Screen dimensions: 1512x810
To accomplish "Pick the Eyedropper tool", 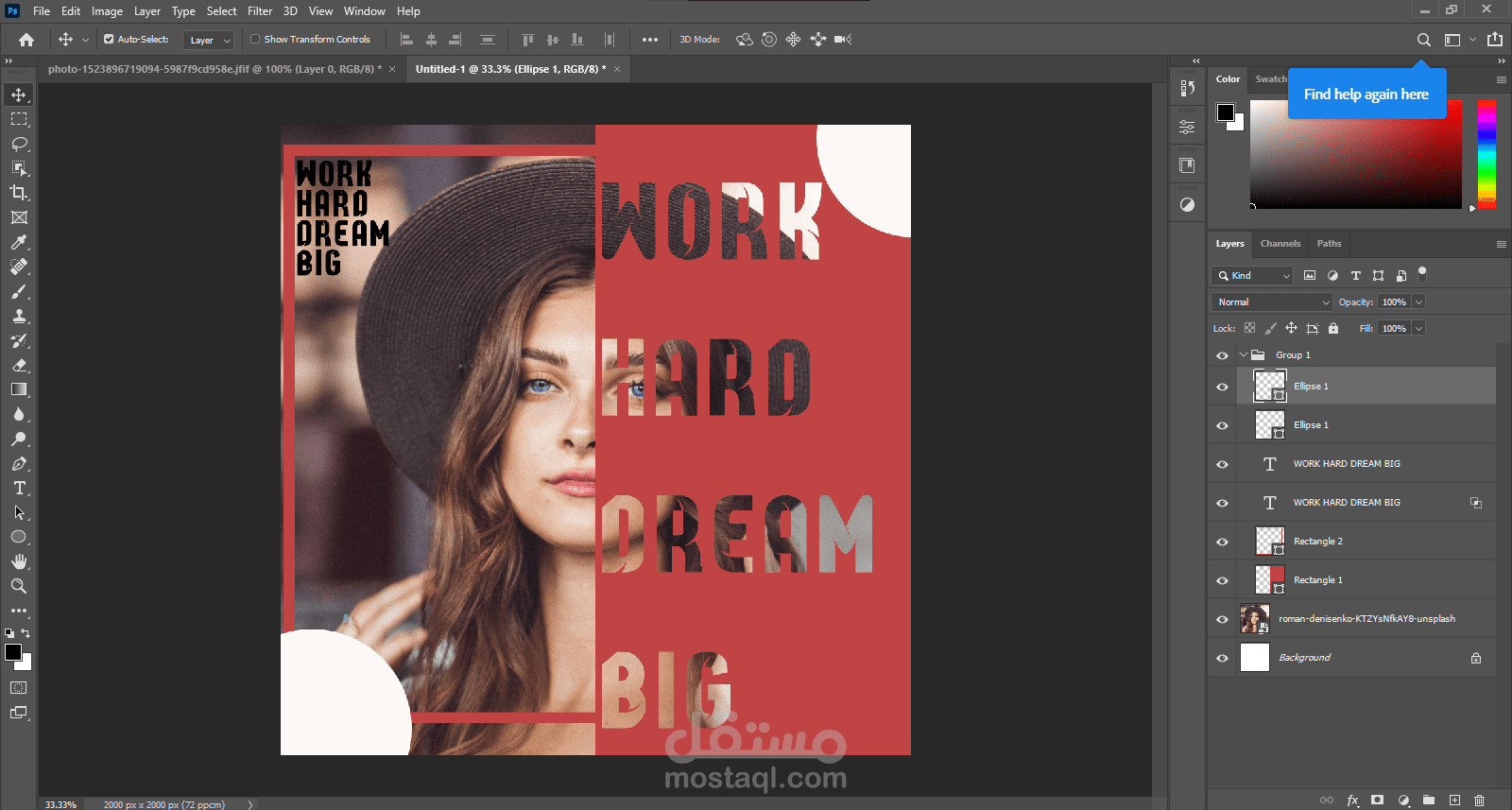I will pyautogui.click(x=19, y=242).
